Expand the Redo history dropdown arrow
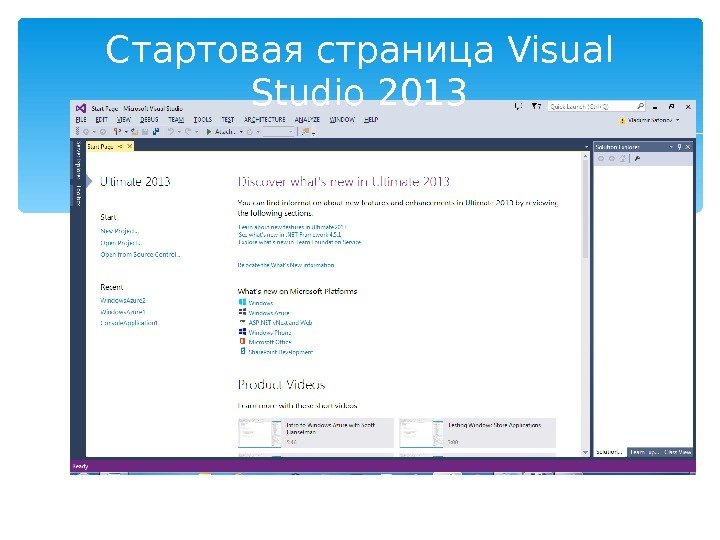Viewport: 720px width, 540px height. [197, 132]
